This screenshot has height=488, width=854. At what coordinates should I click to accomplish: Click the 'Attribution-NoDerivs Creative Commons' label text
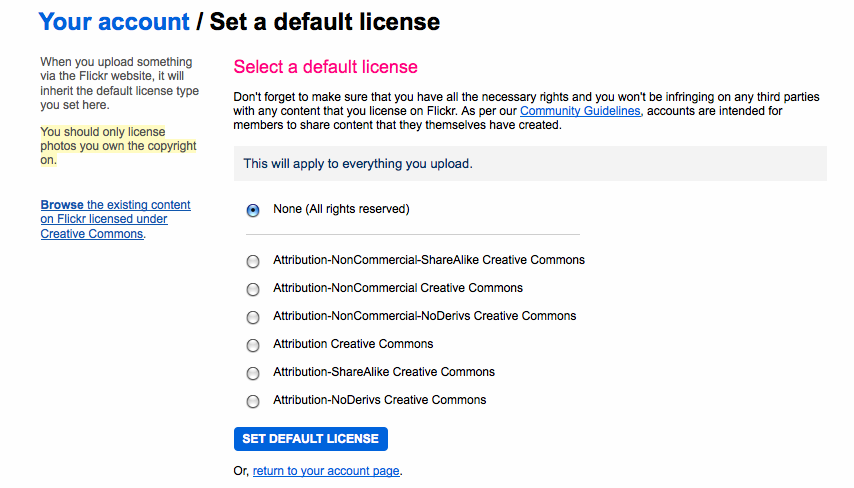(380, 400)
